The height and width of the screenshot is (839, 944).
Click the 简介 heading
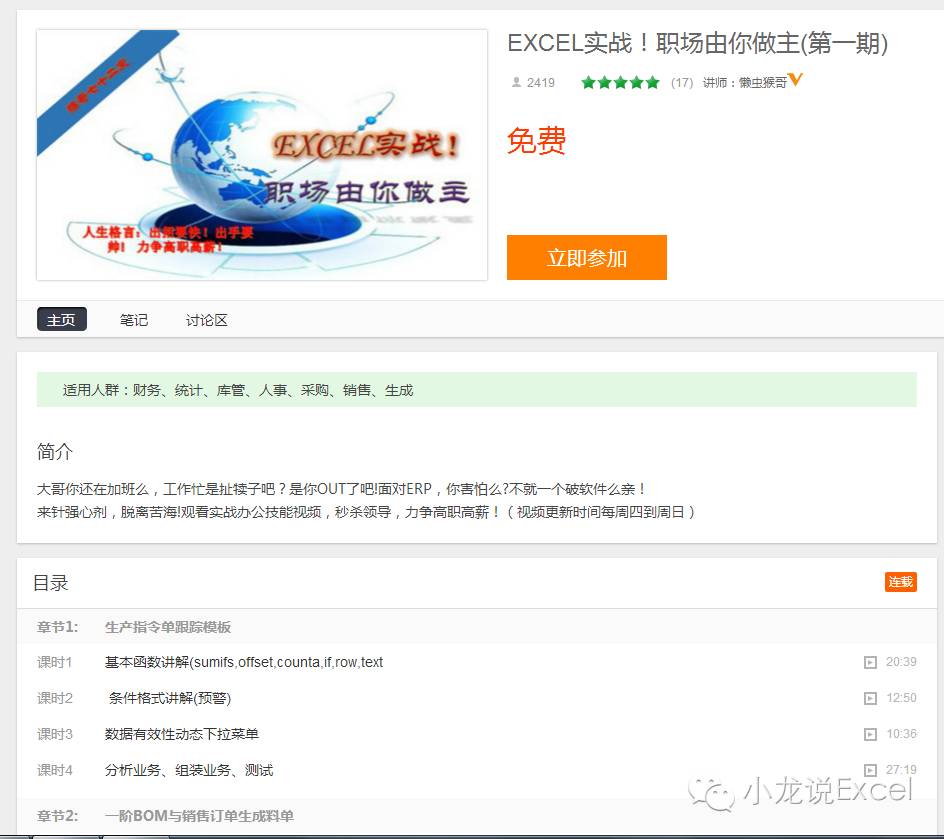pos(55,451)
